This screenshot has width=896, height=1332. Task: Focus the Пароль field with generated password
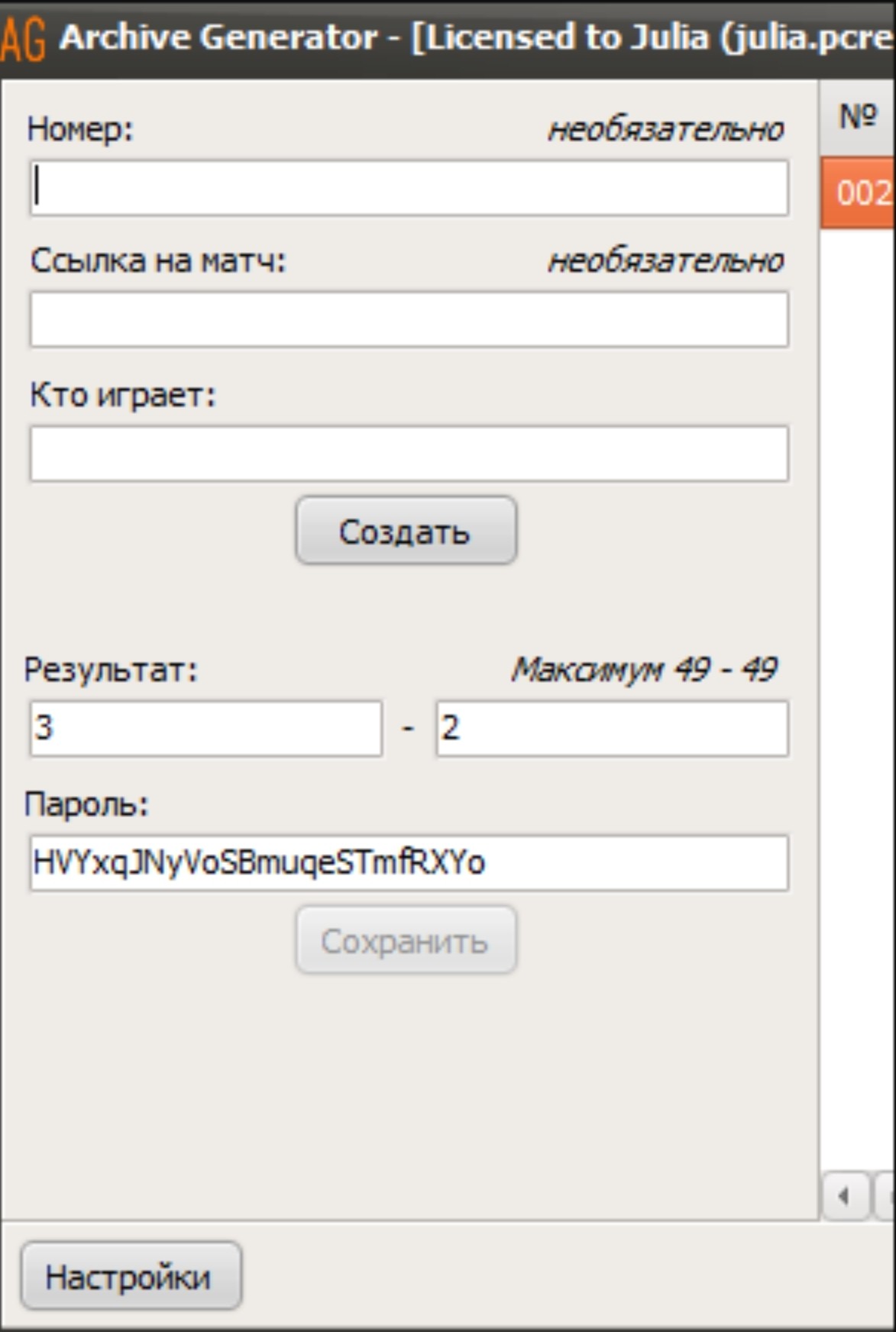(x=409, y=863)
